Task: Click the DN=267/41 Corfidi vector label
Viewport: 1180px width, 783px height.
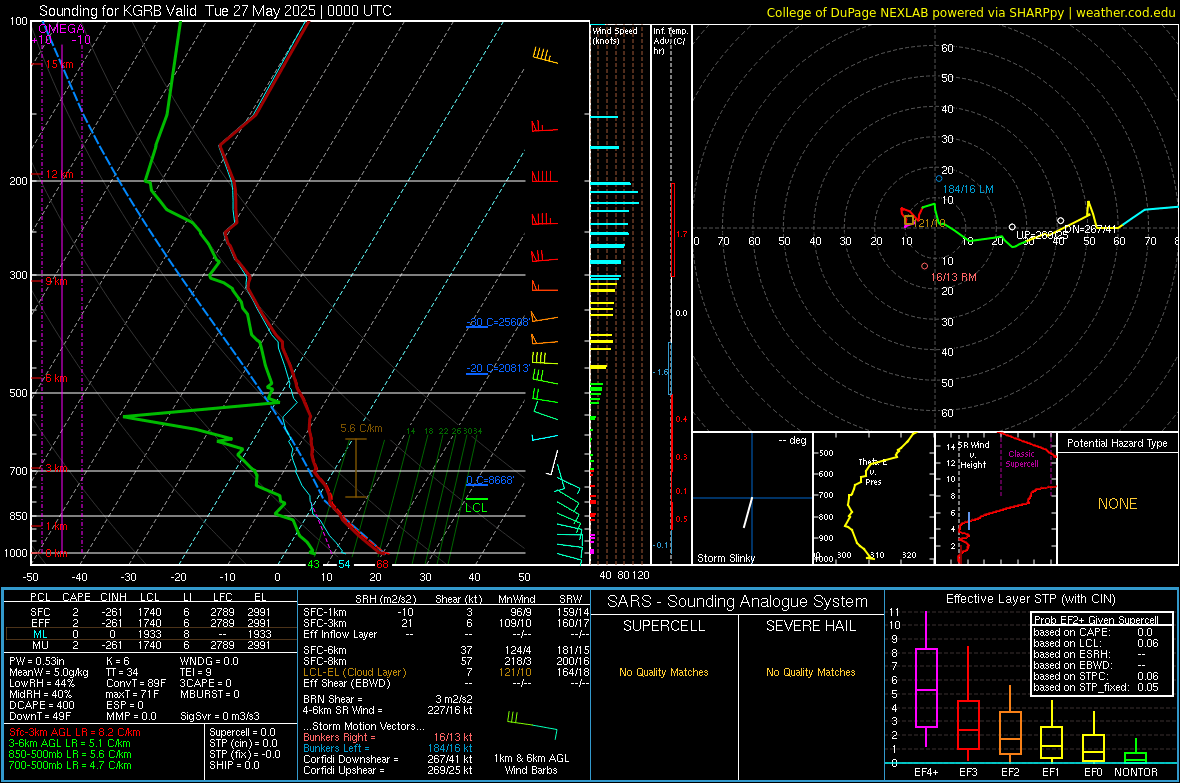Action: pos(1090,230)
